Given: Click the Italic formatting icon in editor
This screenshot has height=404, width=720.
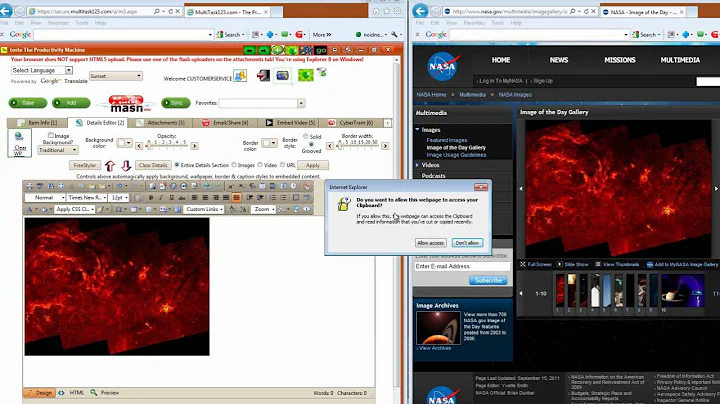Looking at the screenshot, I should pos(161,197).
